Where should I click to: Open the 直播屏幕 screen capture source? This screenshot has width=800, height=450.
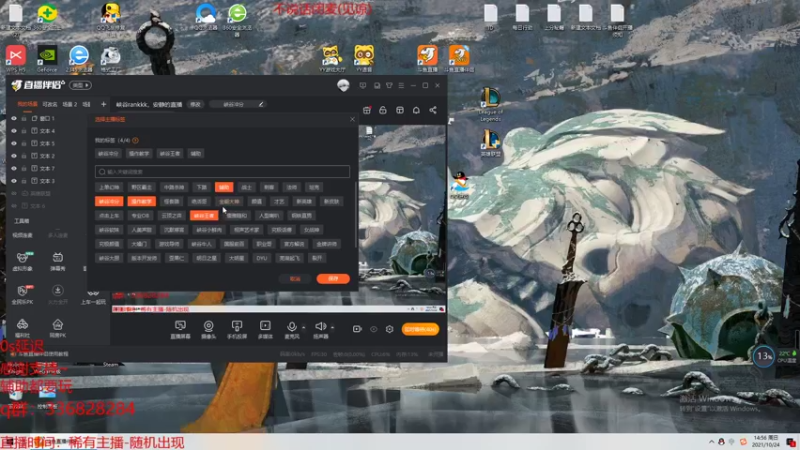[x=180, y=330]
